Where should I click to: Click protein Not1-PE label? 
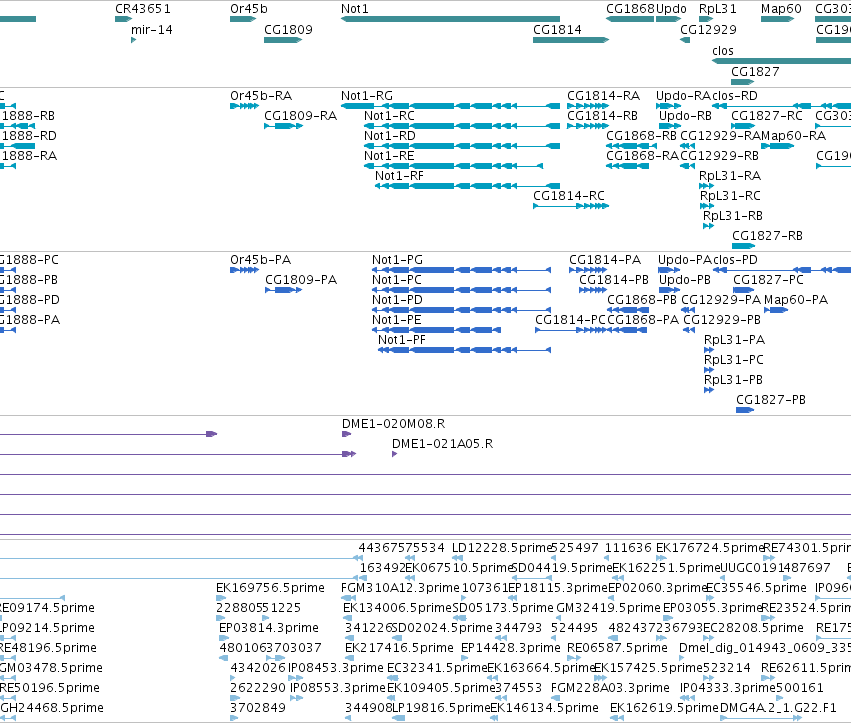point(397,320)
